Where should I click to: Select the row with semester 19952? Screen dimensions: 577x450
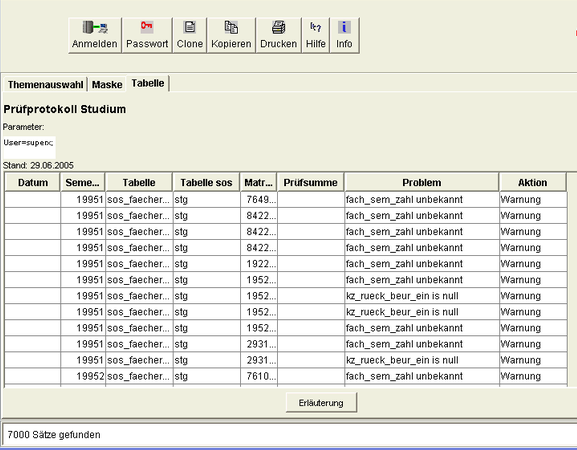coord(286,376)
